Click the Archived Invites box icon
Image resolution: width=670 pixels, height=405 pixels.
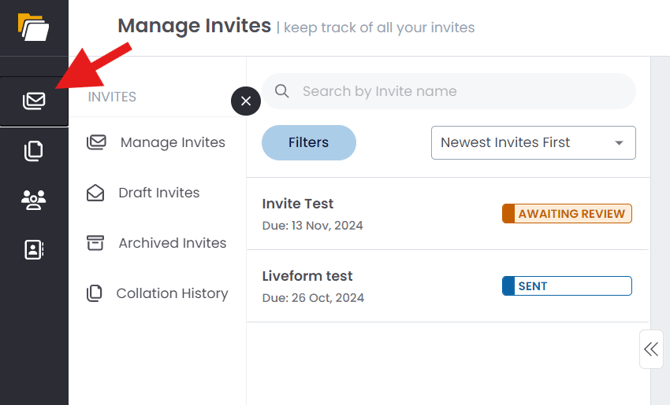pos(96,243)
